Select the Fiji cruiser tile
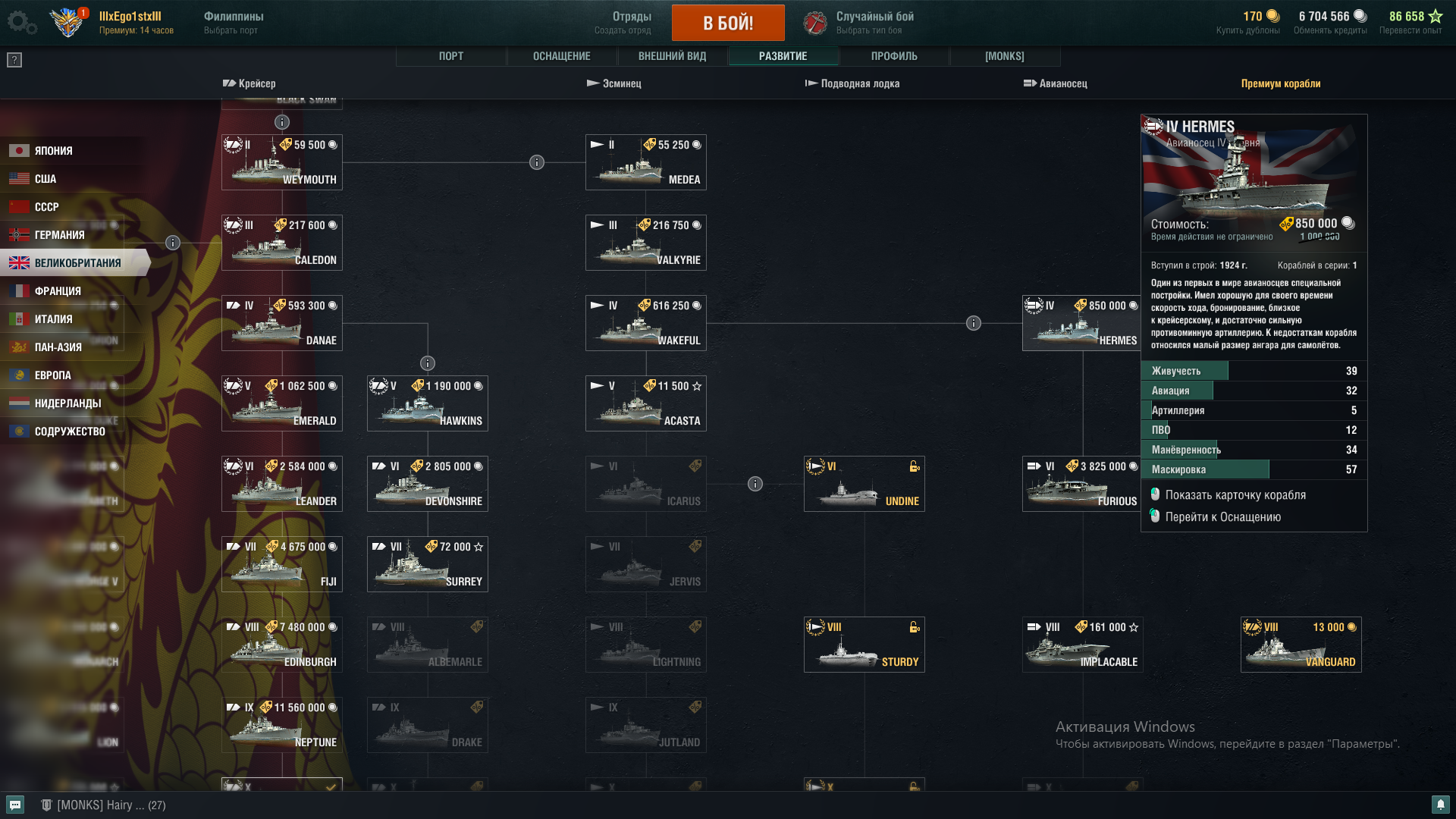The image size is (1456, 819). pos(282,564)
